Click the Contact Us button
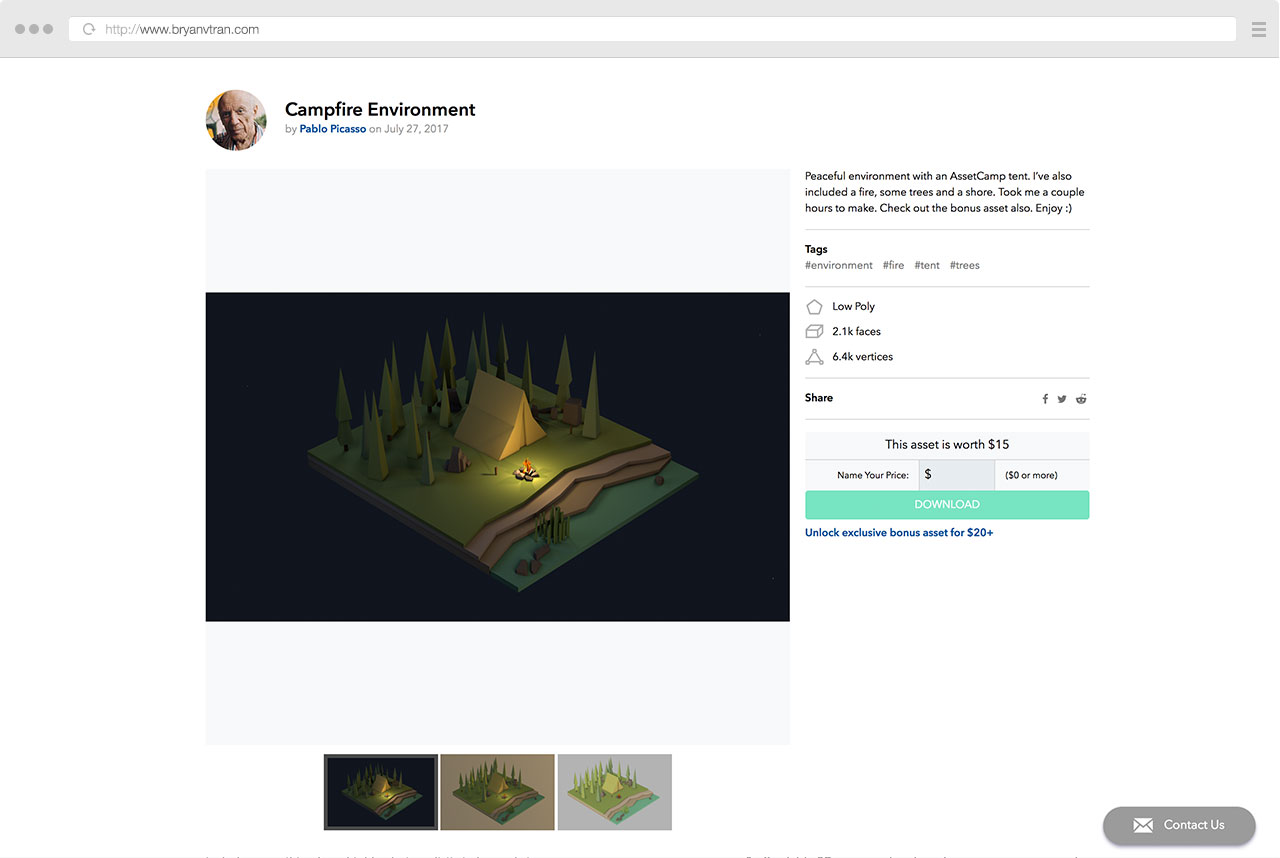Image resolution: width=1280 pixels, height=858 pixels. [x=1179, y=825]
